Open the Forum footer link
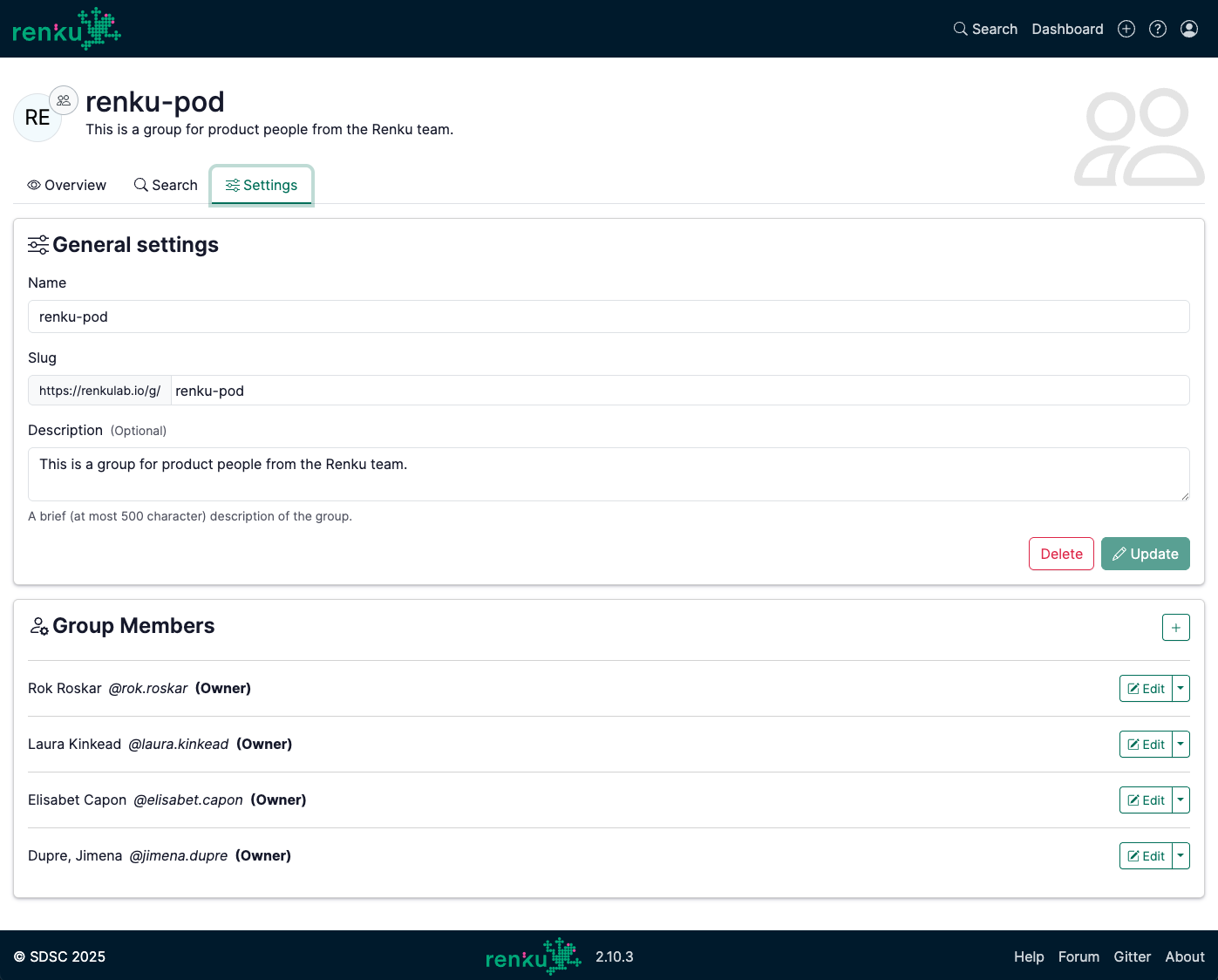This screenshot has width=1218, height=980. (x=1079, y=956)
